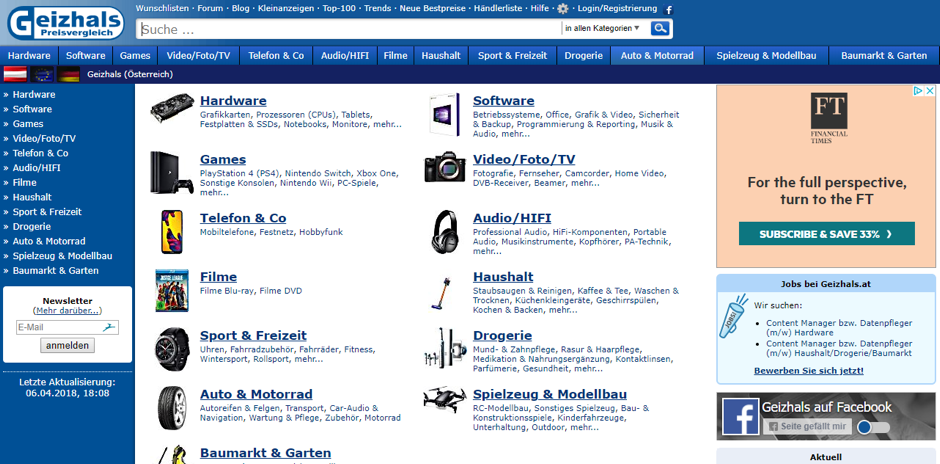The width and height of the screenshot is (940, 464).
Task: Click 'Bewerben Sie sich jetzt!' link
Action: 809,370
